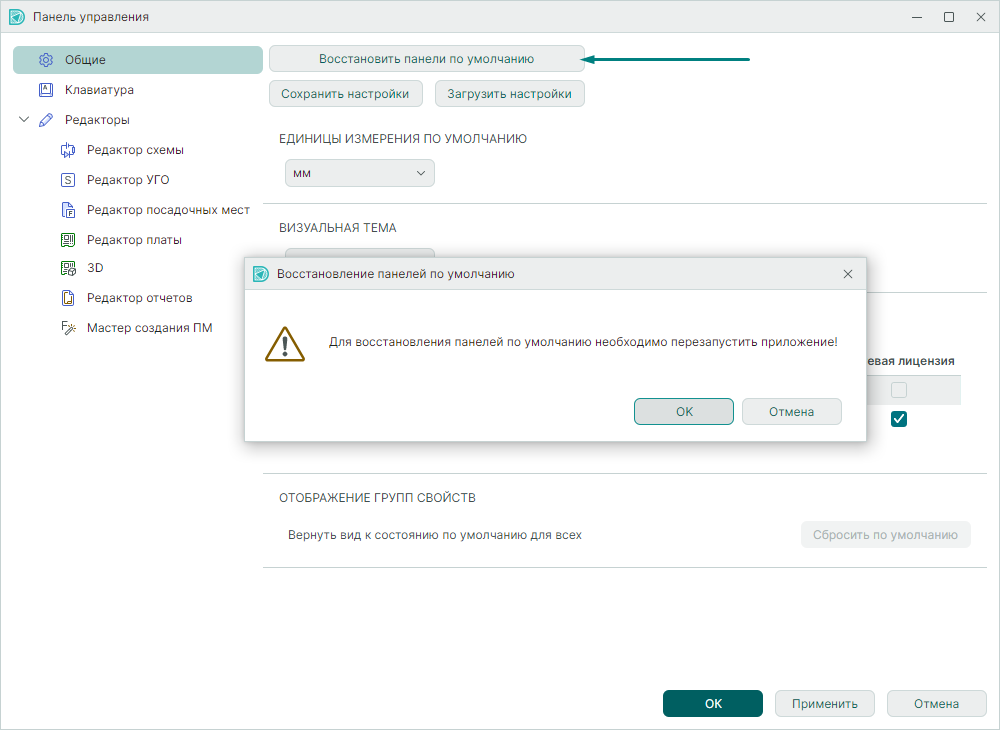1000x730 pixels.
Task: Click the Редактор посадочных мест icon
Action: point(68,210)
